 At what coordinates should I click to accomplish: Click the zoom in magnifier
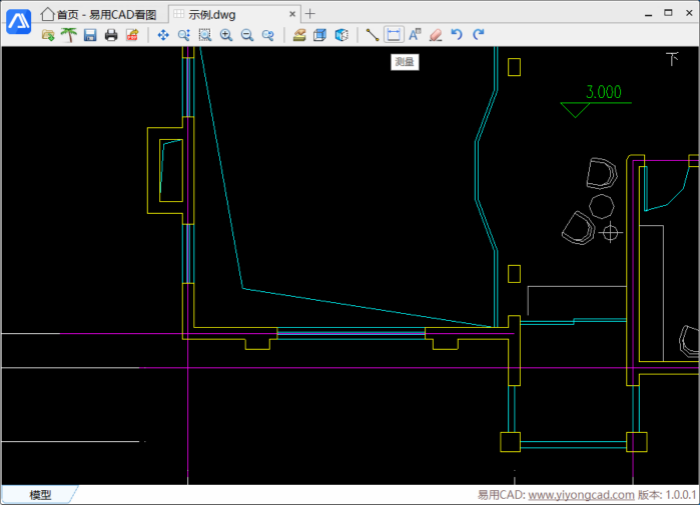(x=226, y=35)
